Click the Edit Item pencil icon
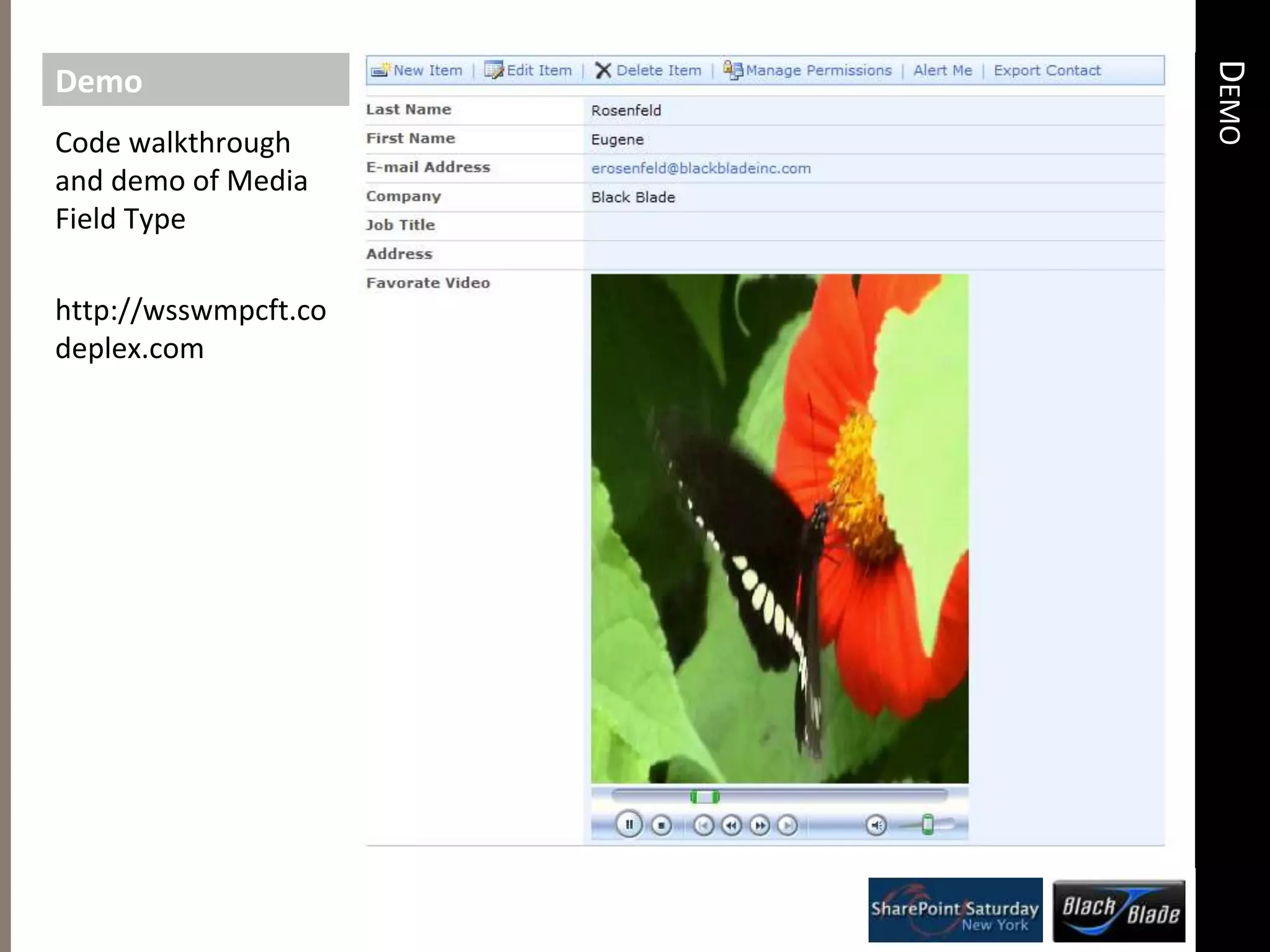Screen dimensions: 1270x952 click(494, 71)
